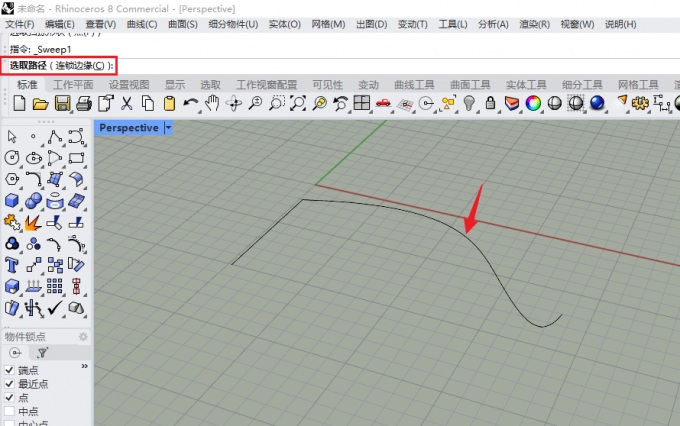Toggle the 端点 object snap checkbox

tap(9, 370)
